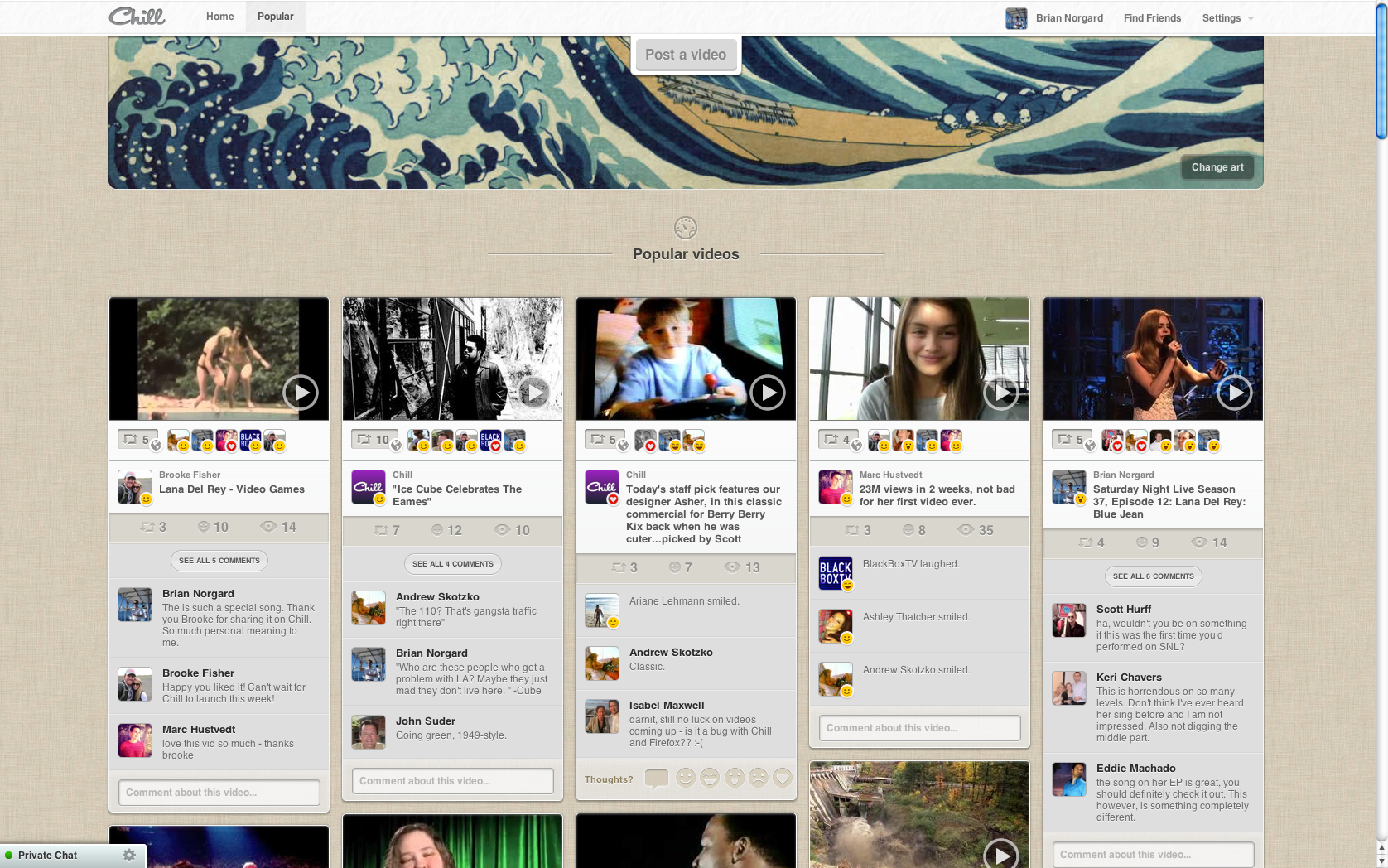The image size is (1388, 868).
Task: Click the Chill logo in the header
Action: tap(137, 16)
